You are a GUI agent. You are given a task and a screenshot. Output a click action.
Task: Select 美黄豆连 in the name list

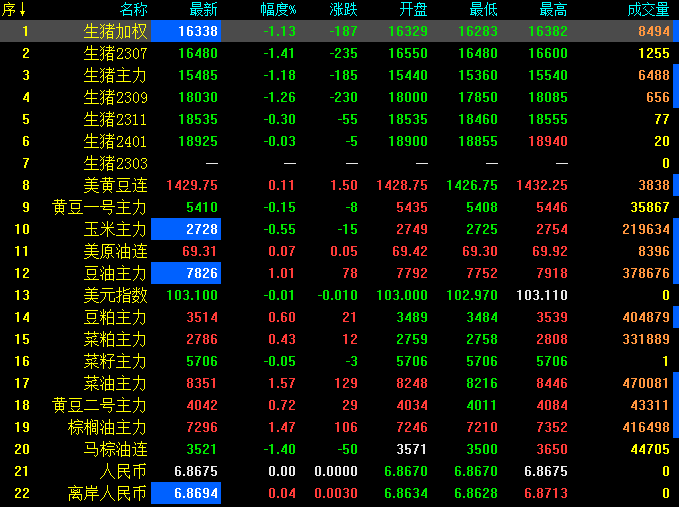click(x=115, y=185)
